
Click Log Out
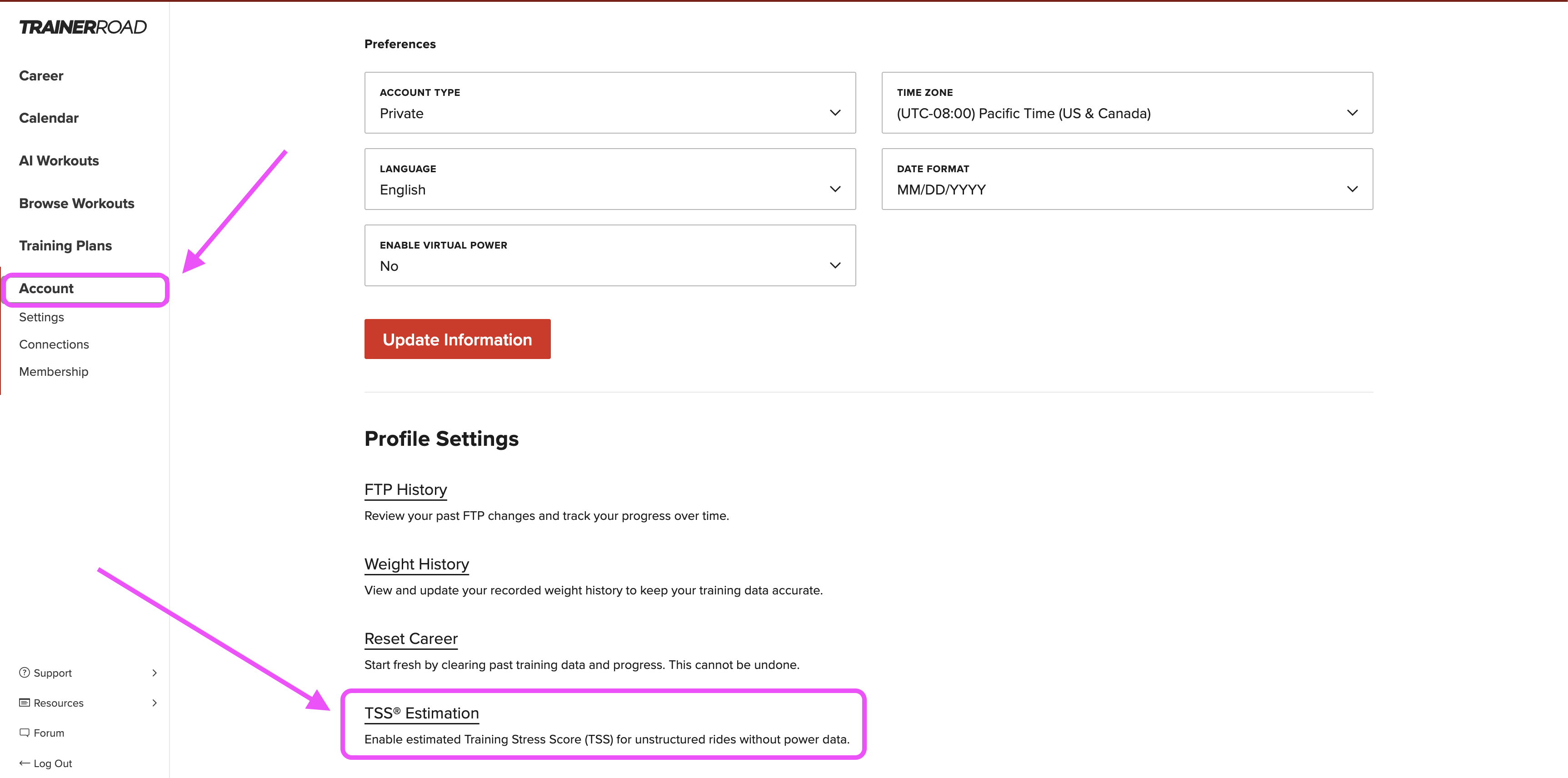pyautogui.click(x=53, y=763)
